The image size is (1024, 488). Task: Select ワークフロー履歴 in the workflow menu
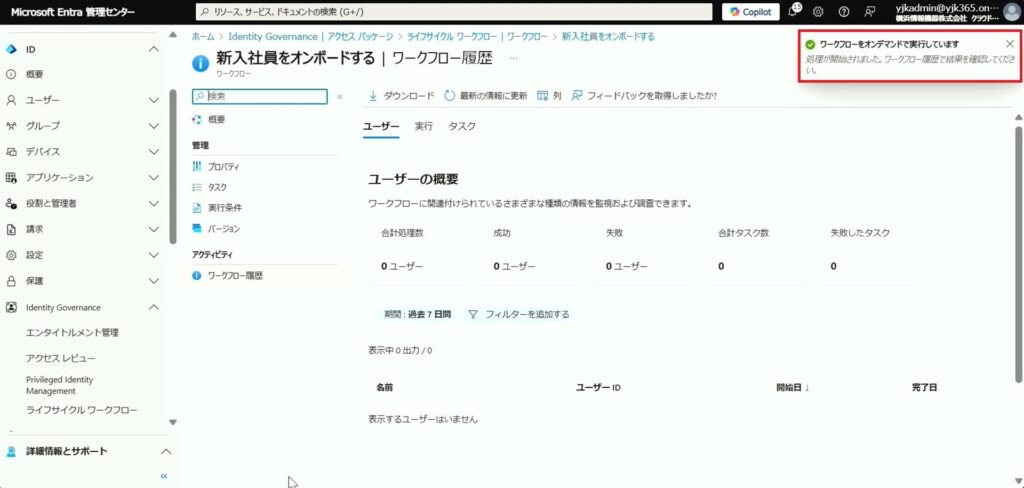click(x=235, y=276)
